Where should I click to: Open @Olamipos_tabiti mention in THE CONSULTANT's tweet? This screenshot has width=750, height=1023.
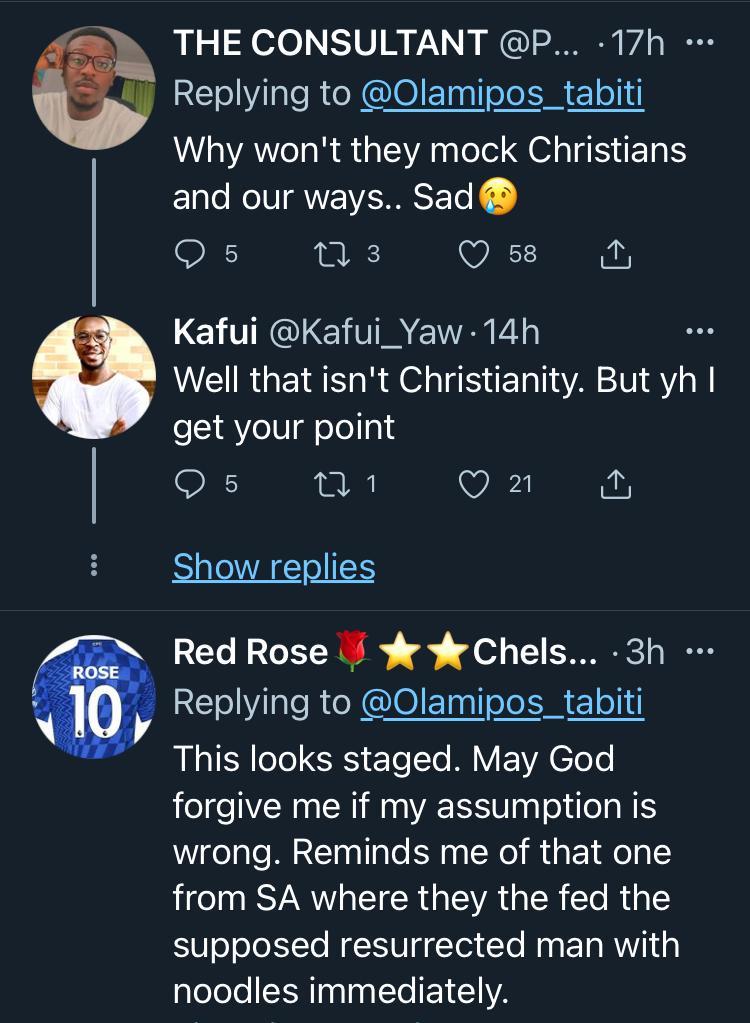[x=502, y=94]
